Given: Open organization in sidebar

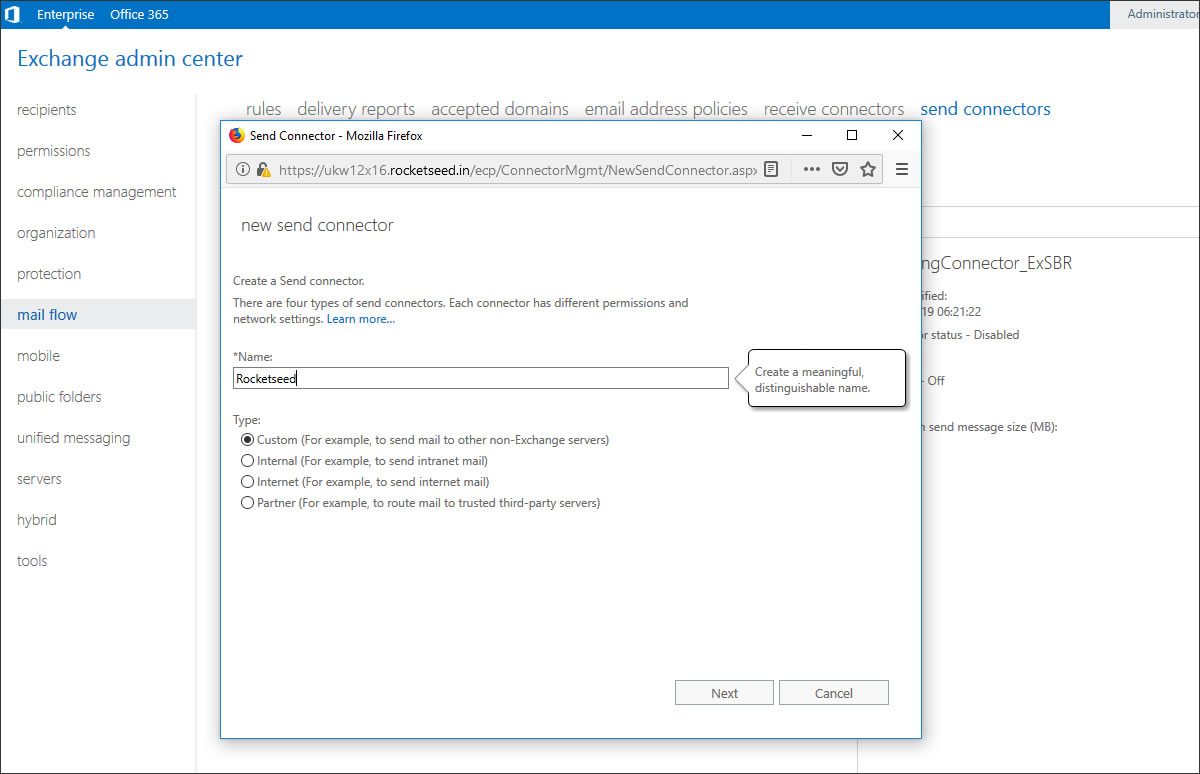Looking at the screenshot, I should [56, 233].
